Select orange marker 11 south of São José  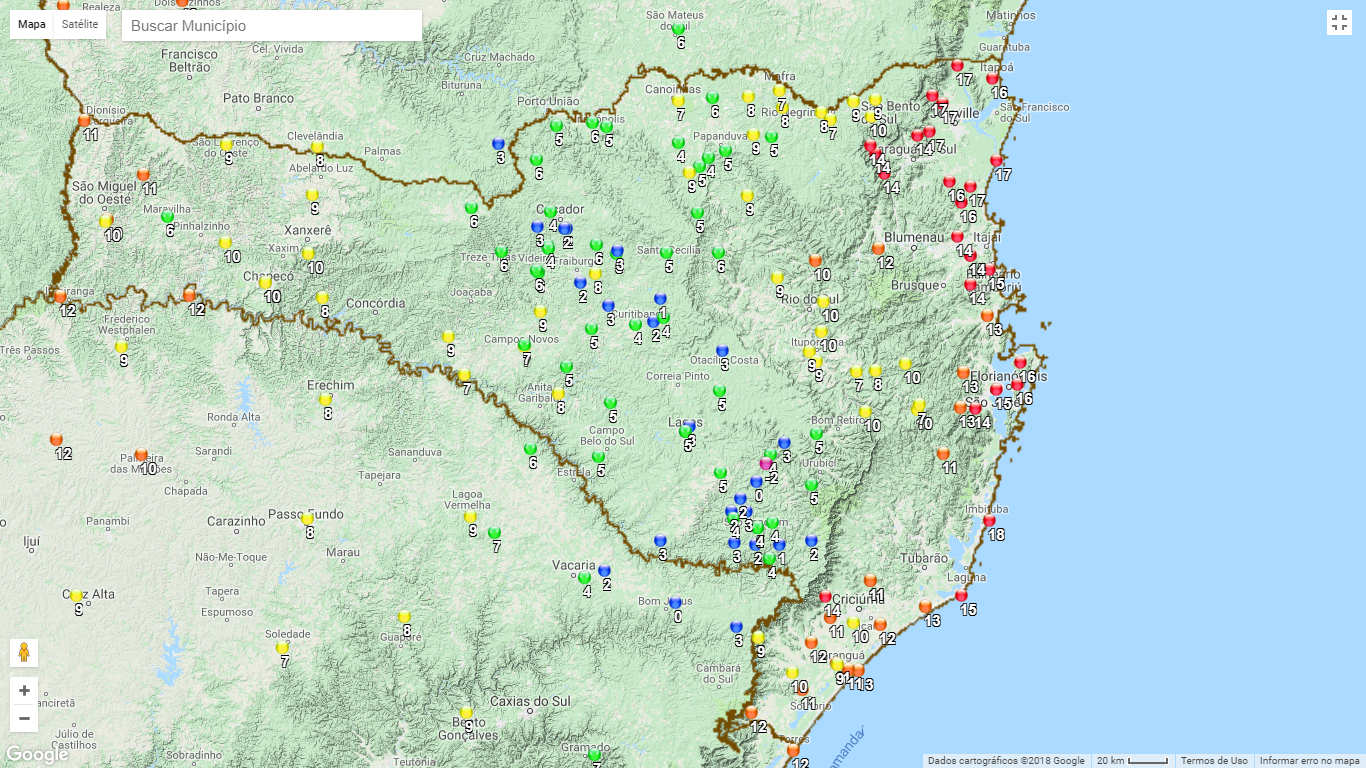click(x=943, y=454)
